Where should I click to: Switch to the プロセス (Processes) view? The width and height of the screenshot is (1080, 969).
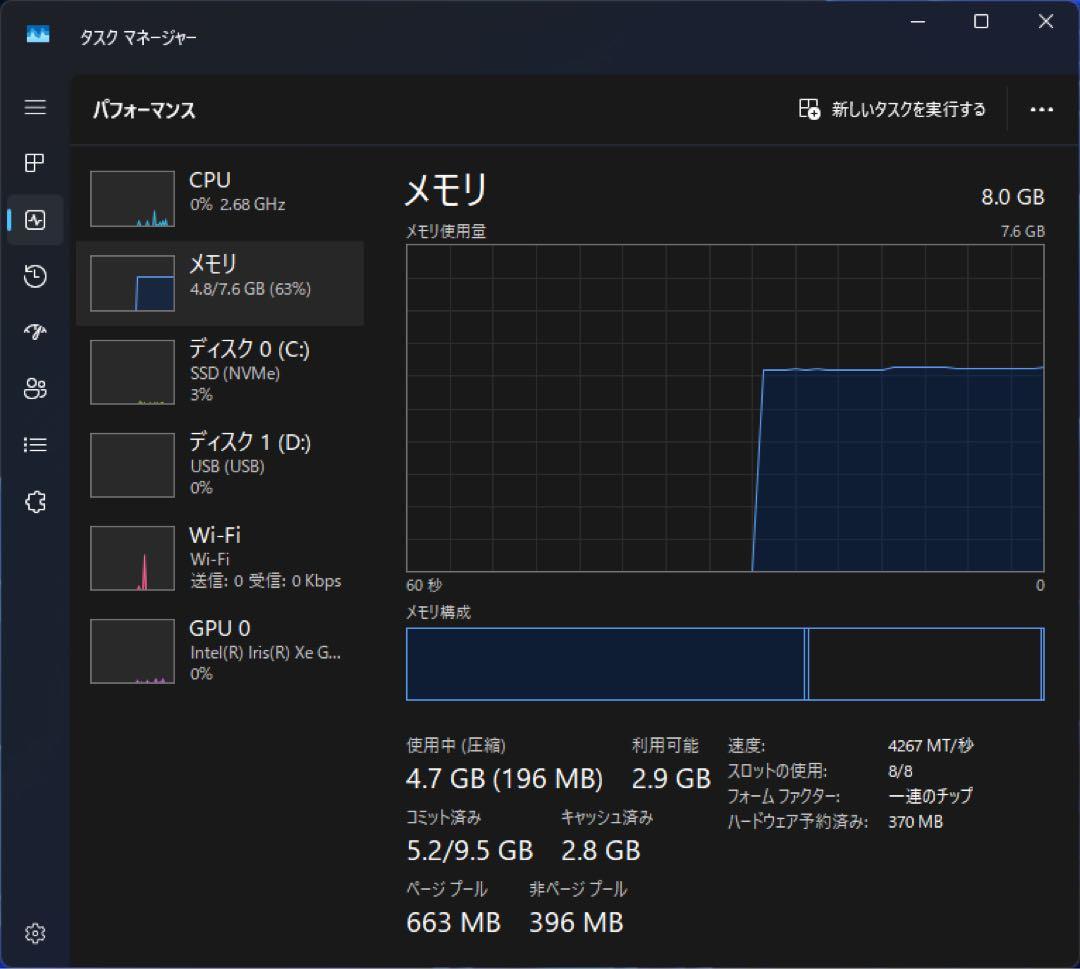(x=35, y=163)
